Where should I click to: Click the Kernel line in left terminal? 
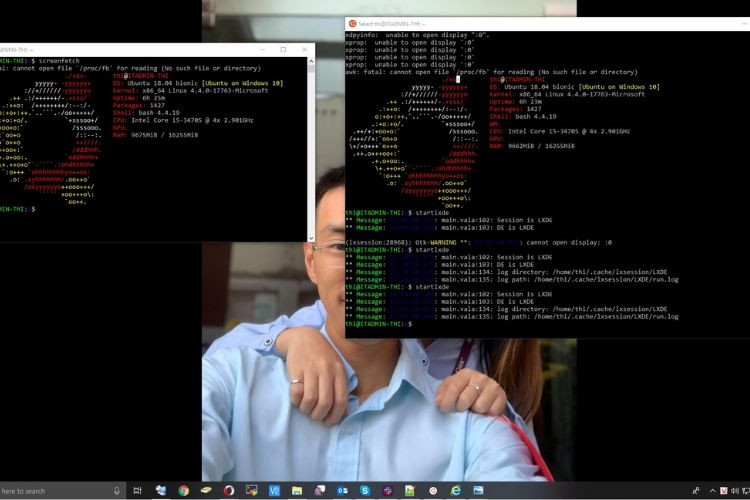(x=190, y=90)
